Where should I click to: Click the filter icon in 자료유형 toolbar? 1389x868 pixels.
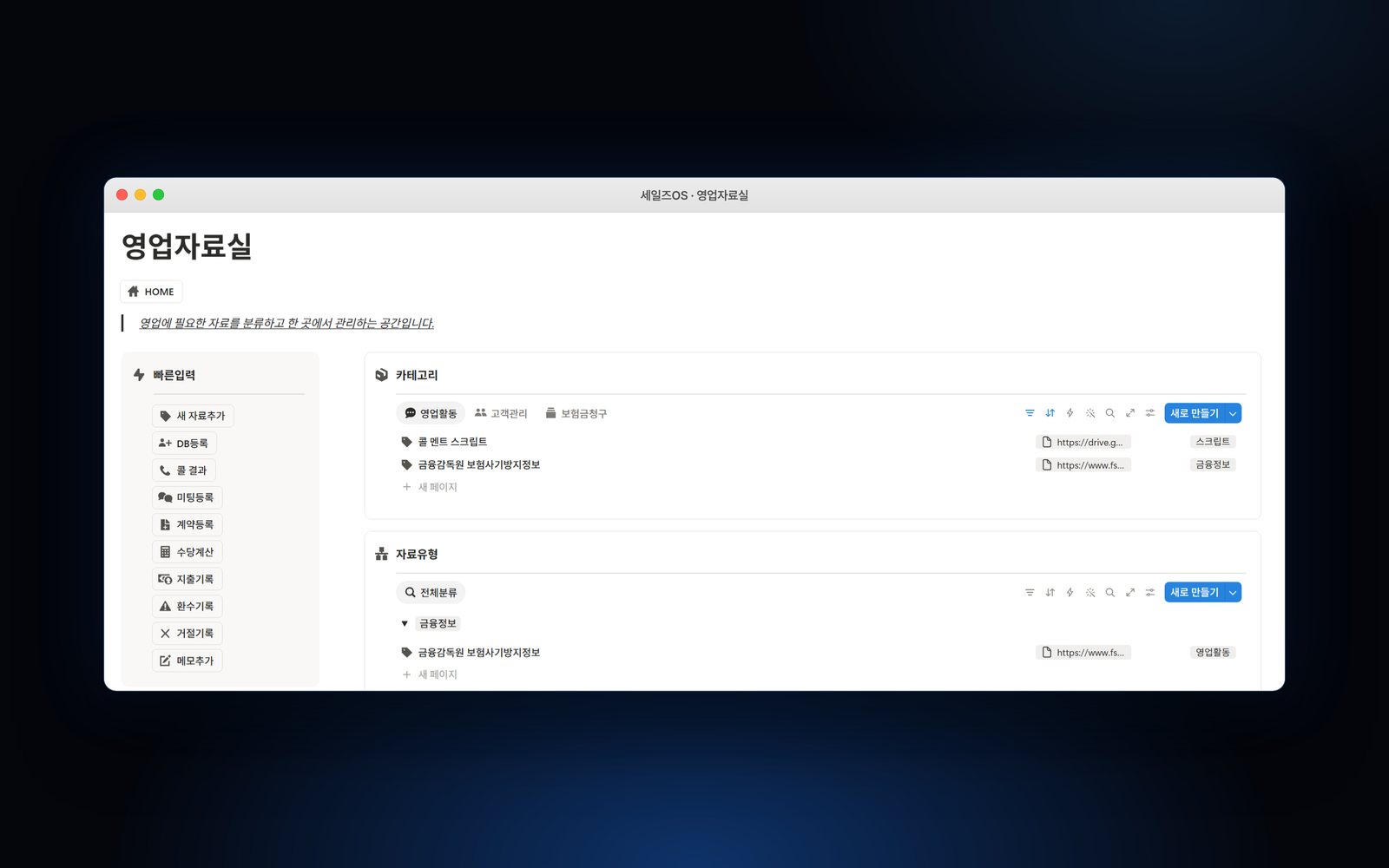(1030, 592)
